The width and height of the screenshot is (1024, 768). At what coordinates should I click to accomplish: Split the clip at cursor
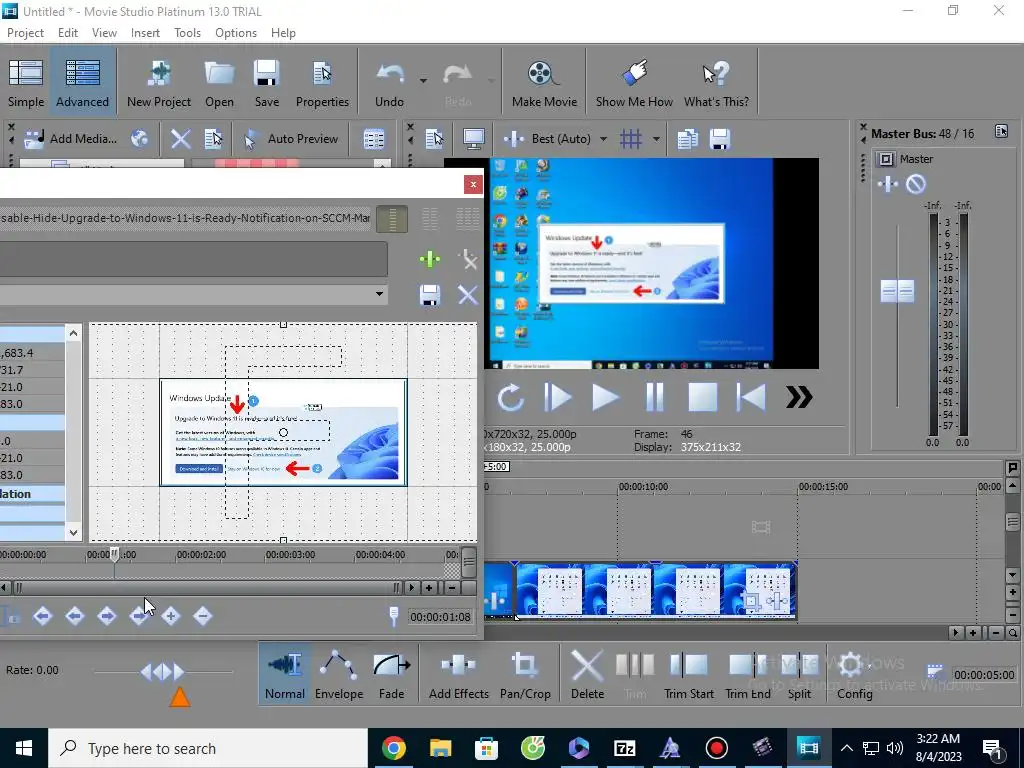[x=799, y=675]
